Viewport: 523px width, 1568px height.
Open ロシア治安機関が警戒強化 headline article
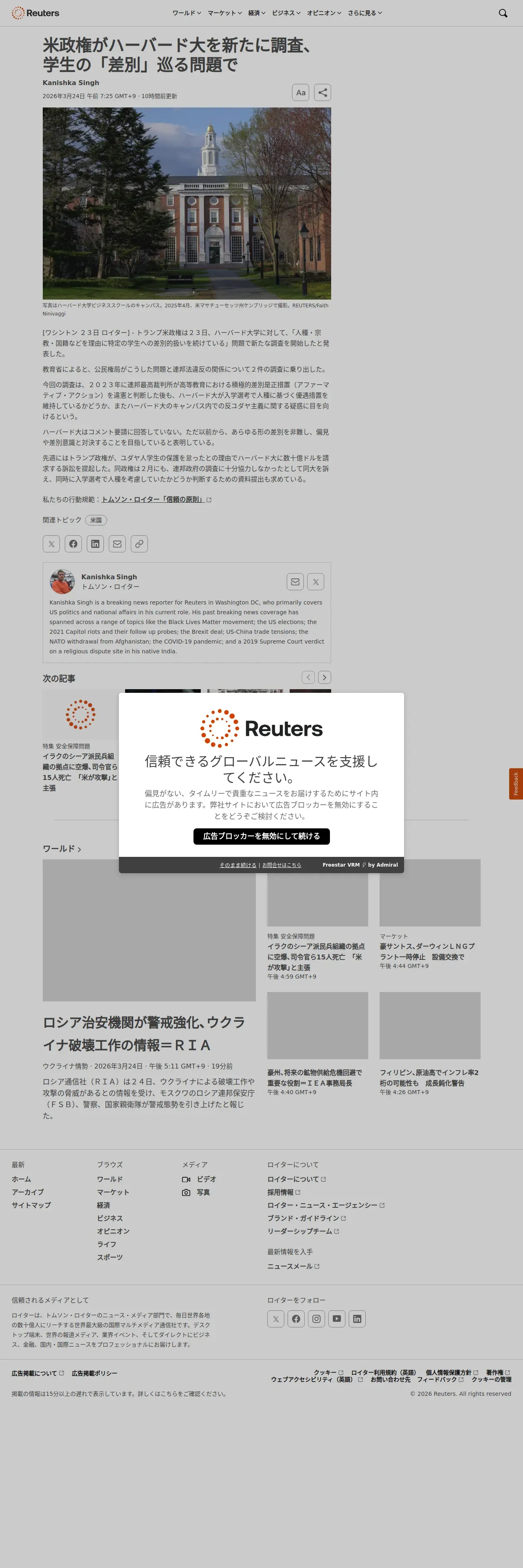(144, 1034)
